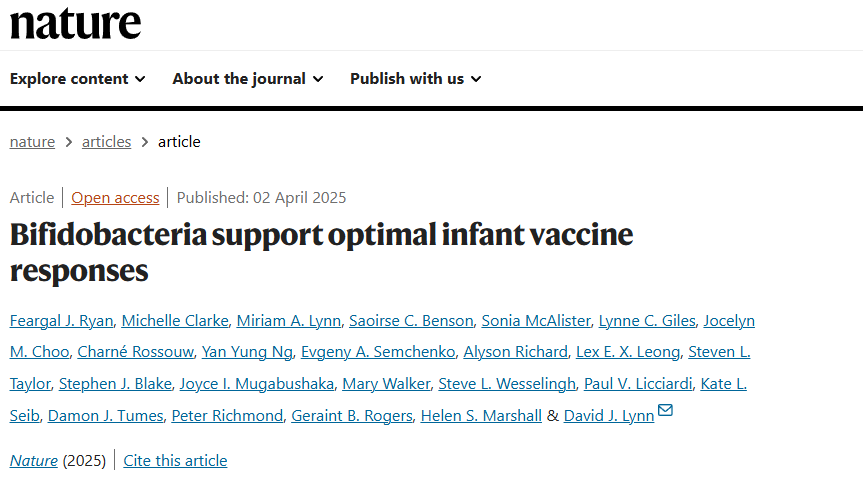Click author Miriam A. Lynn
This screenshot has height=481, width=863.
[x=289, y=321]
